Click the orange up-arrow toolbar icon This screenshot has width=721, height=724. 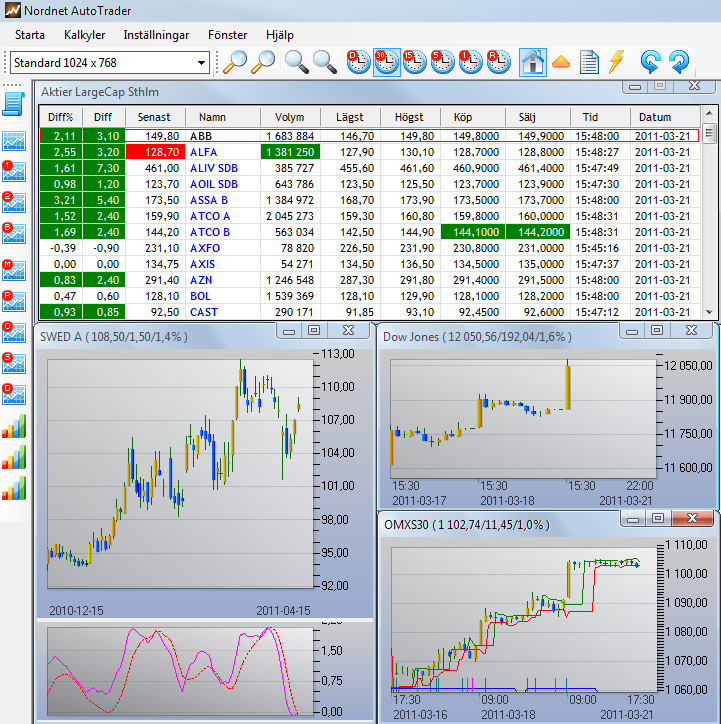(x=561, y=62)
